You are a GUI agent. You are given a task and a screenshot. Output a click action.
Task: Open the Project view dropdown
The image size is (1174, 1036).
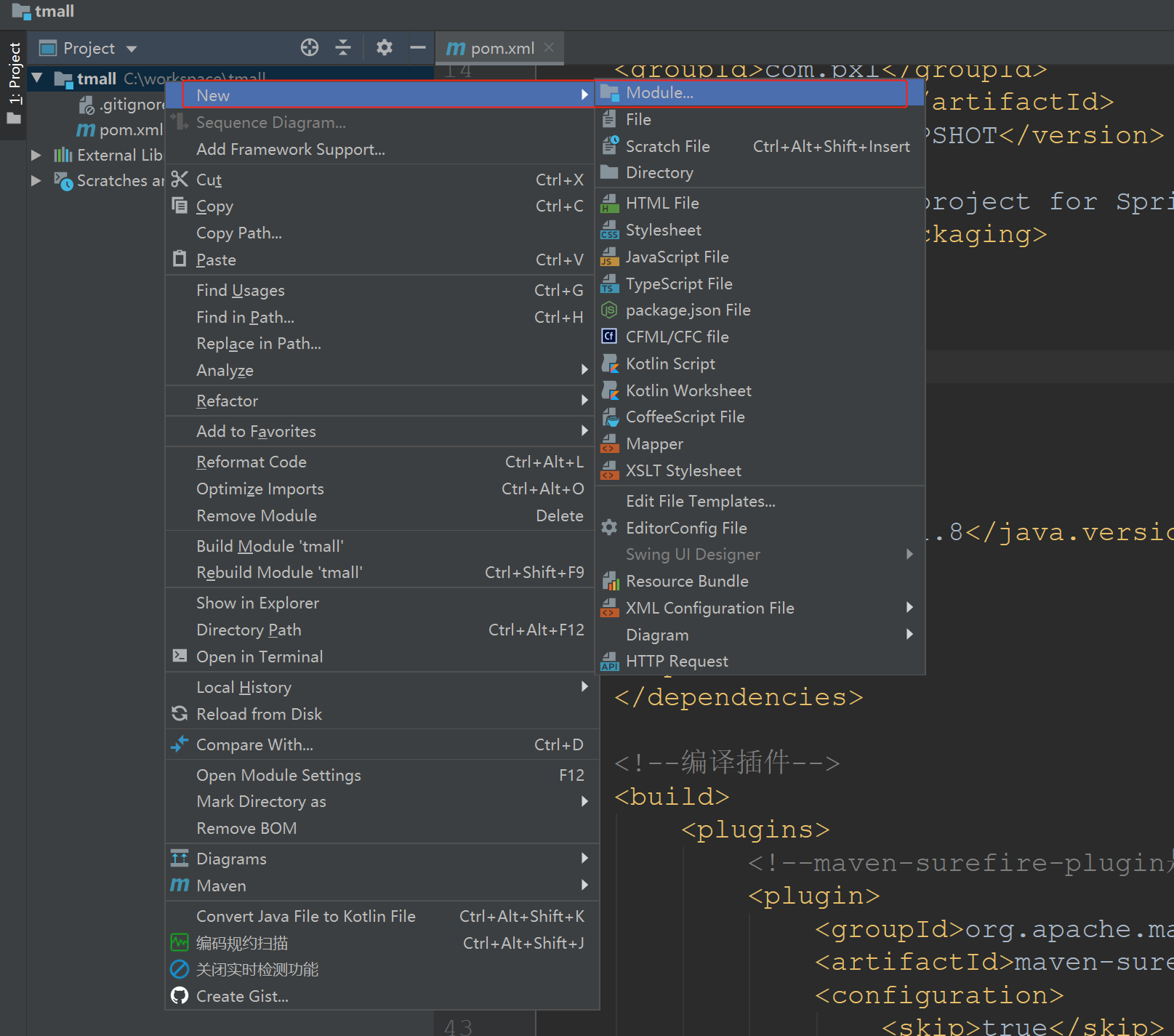(132, 49)
